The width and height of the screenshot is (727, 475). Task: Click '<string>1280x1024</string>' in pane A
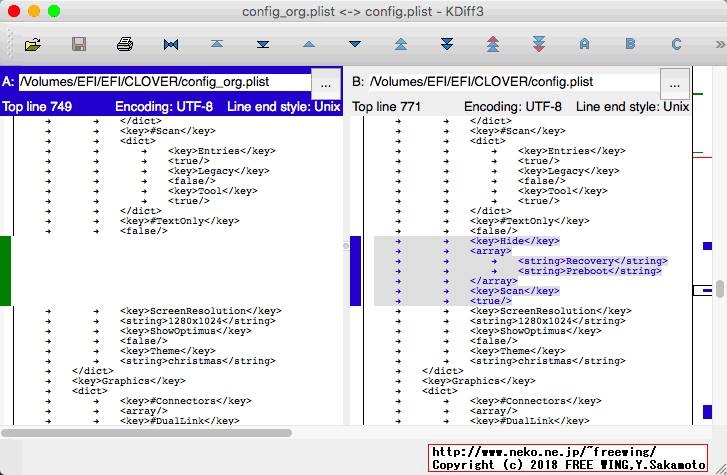(x=198, y=321)
